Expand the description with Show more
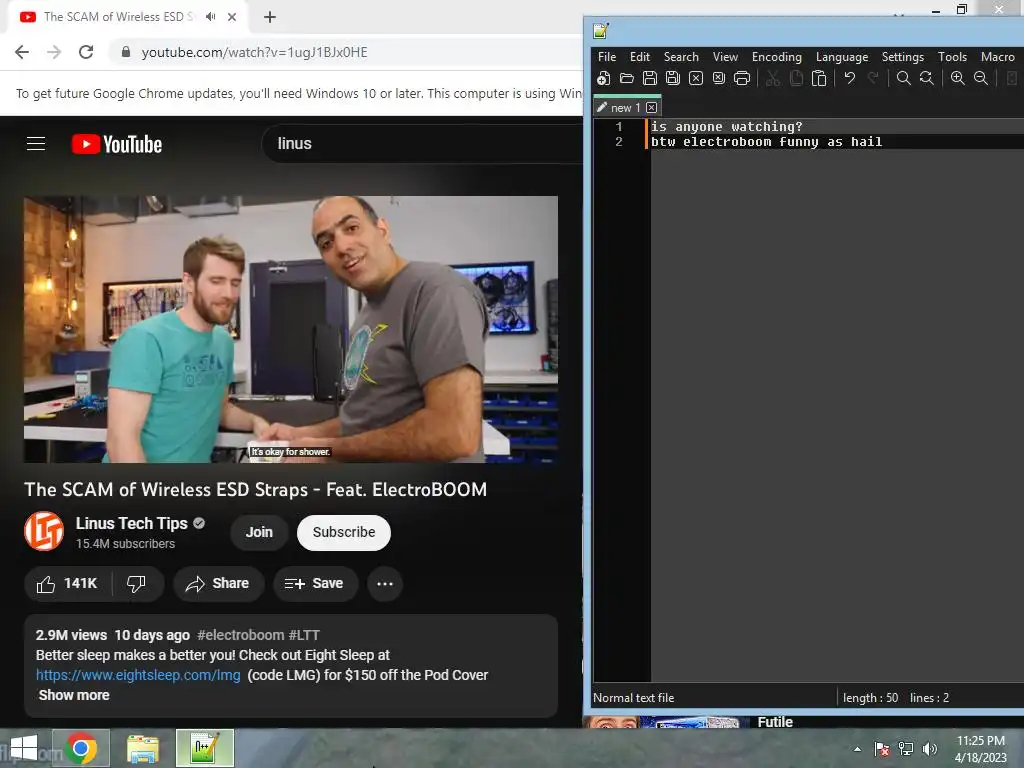The width and height of the screenshot is (1024, 768). (74, 695)
